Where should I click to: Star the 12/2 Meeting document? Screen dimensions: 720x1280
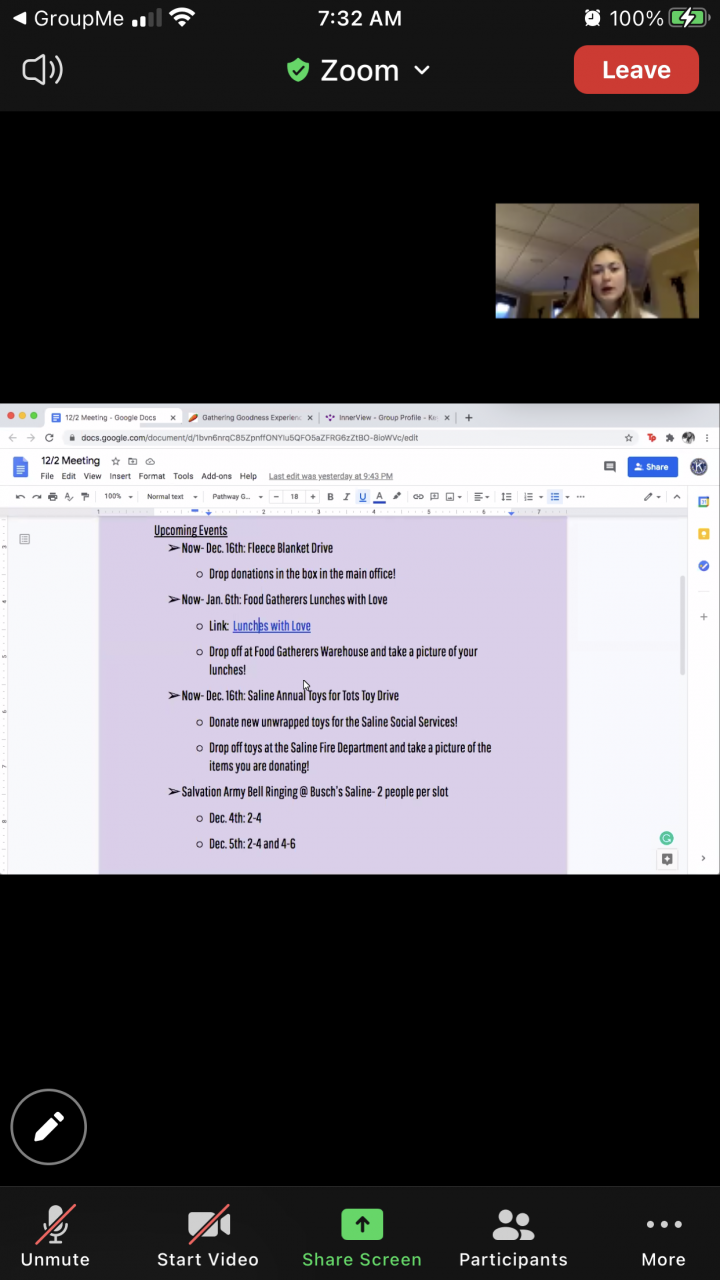116,461
